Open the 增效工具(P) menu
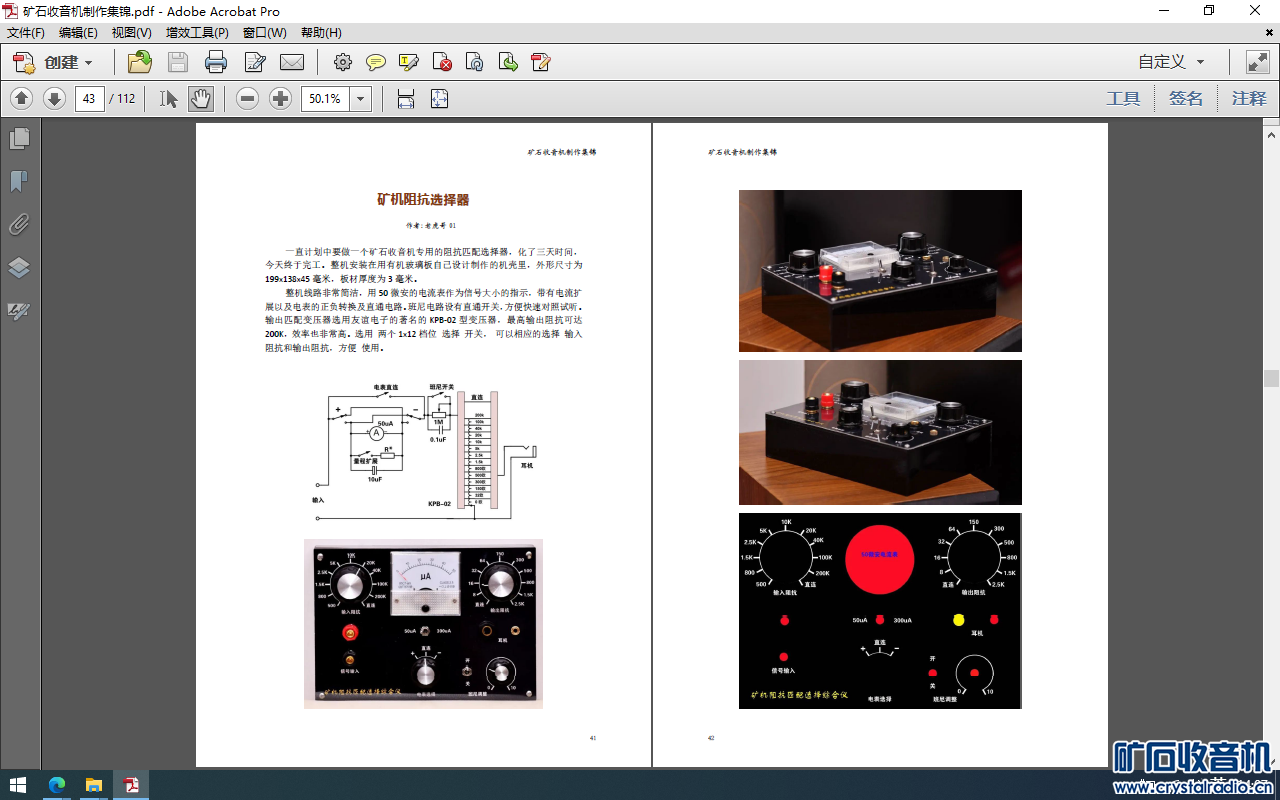 click(x=197, y=33)
